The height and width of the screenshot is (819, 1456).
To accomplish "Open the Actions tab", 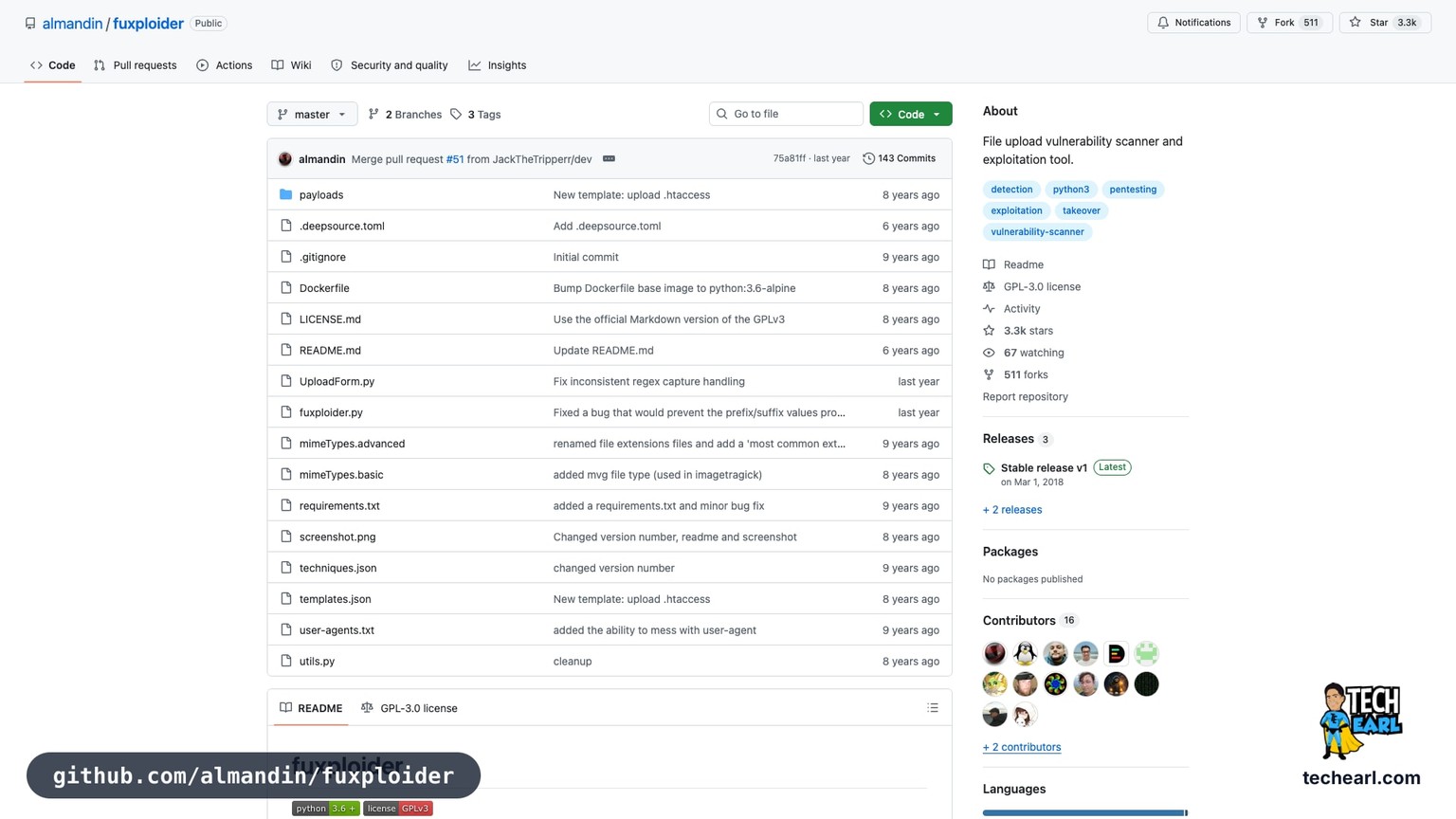I will click(x=224, y=65).
